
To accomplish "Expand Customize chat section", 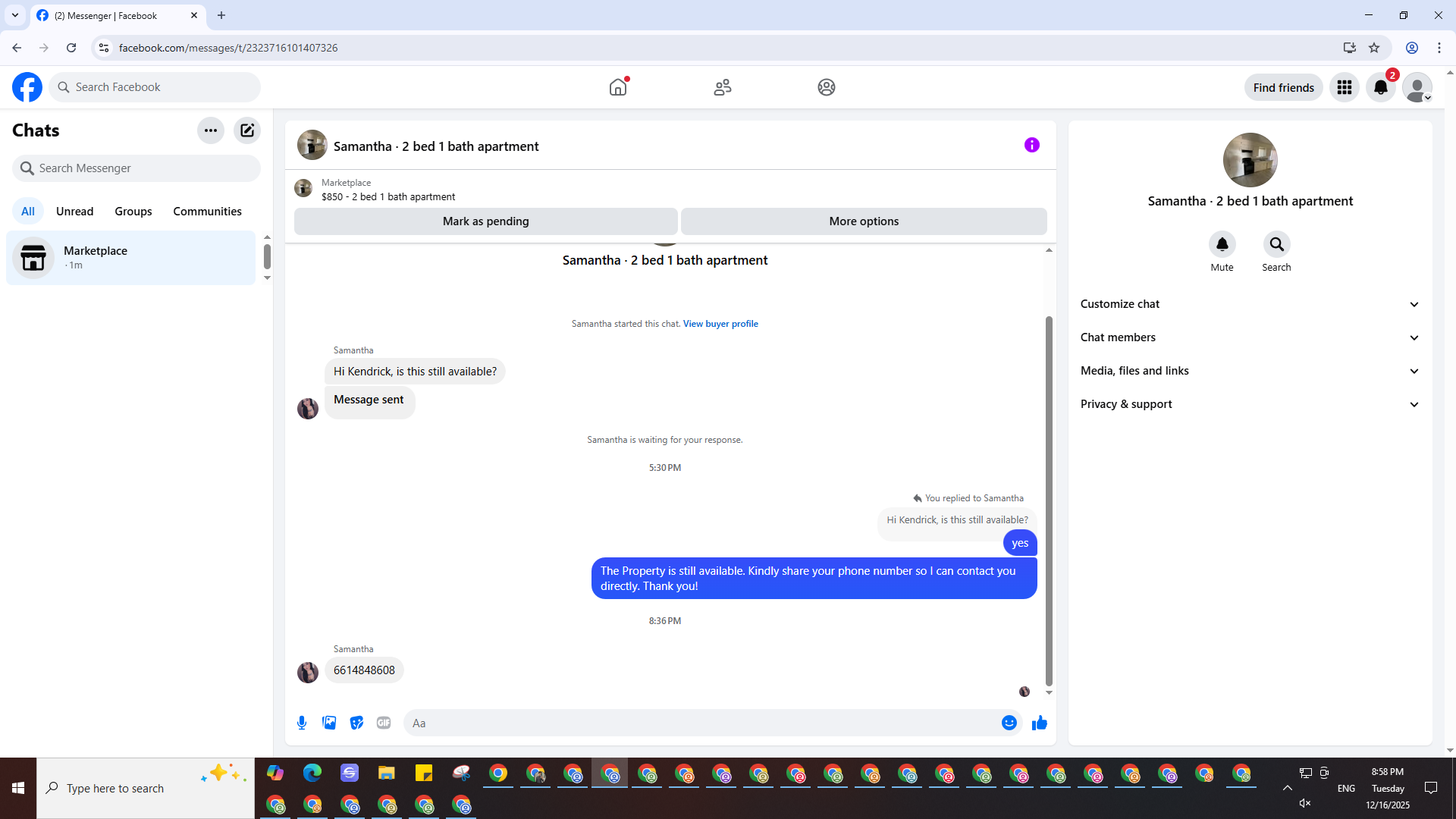I will point(1250,304).
